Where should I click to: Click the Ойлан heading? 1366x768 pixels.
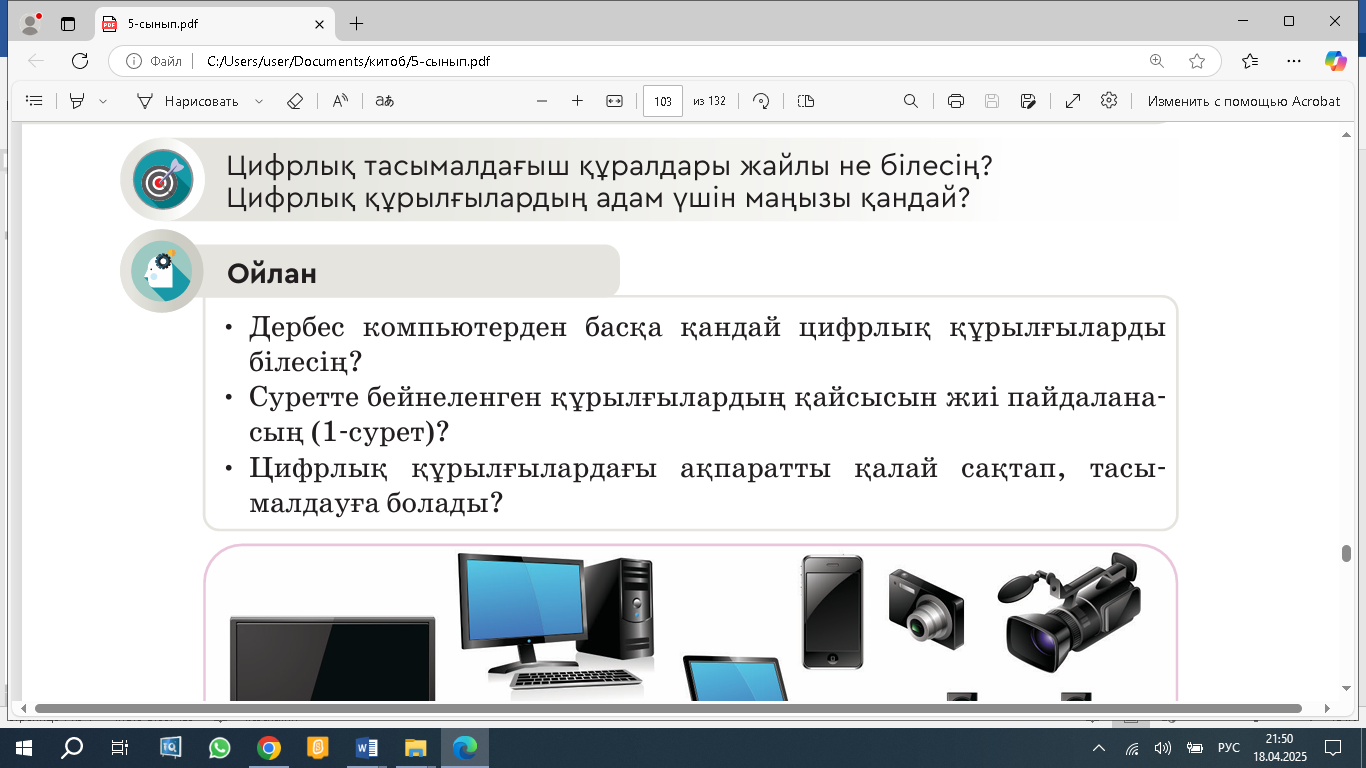(x=272, y=273)
